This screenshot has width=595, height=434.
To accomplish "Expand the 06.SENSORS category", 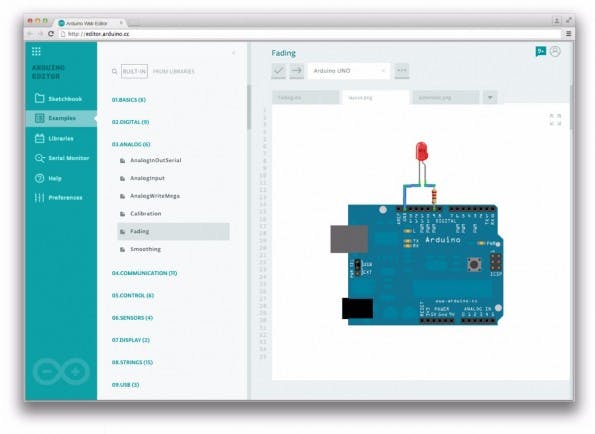I will 132,318.
